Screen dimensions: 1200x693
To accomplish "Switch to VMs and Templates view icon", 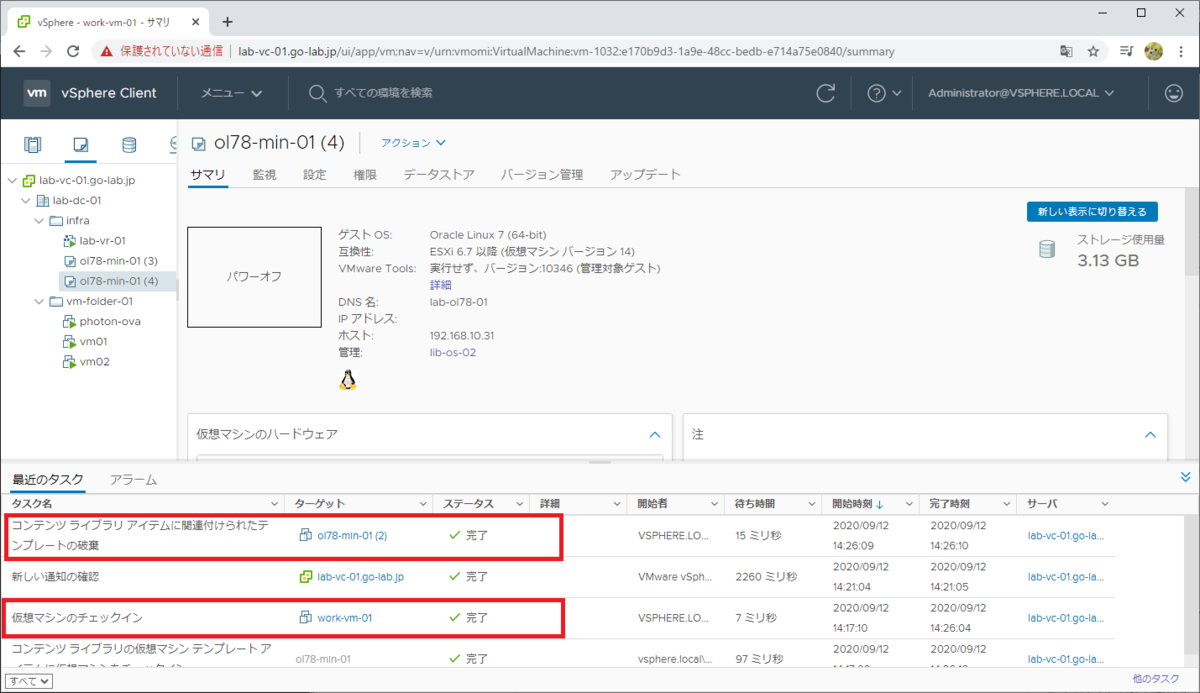I will click(x=81, y=145).
